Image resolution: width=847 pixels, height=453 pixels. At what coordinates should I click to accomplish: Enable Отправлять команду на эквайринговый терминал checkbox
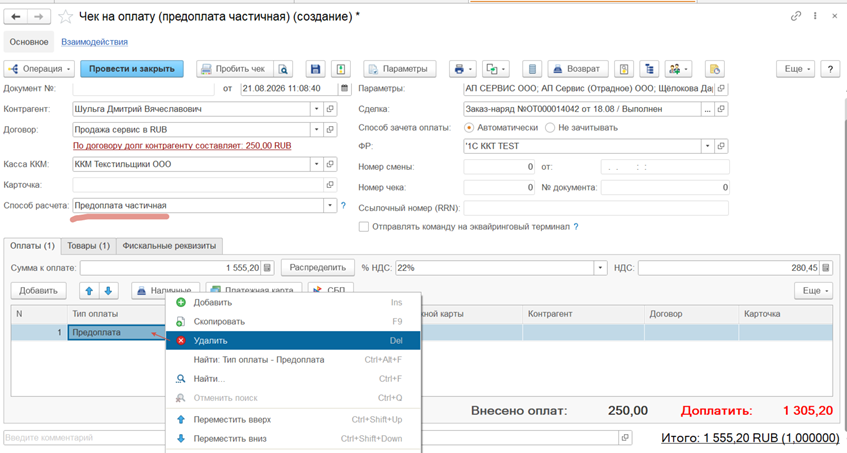[x=364, y=227]
